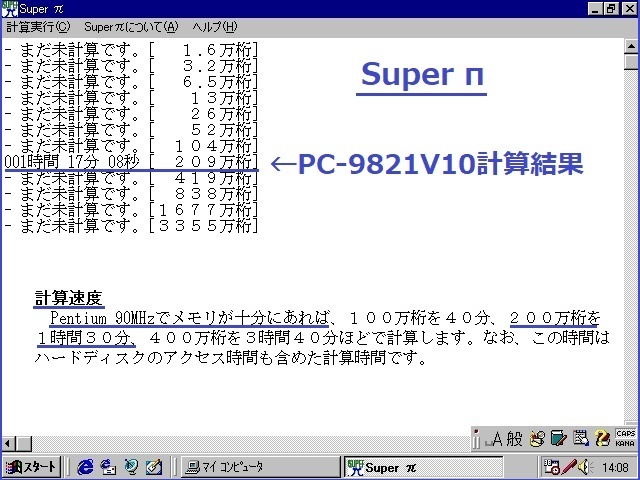Screen dimensions: 640x480
Task: Click the horizontal scrollbar left arrow
Action: [x=9, y=444]
